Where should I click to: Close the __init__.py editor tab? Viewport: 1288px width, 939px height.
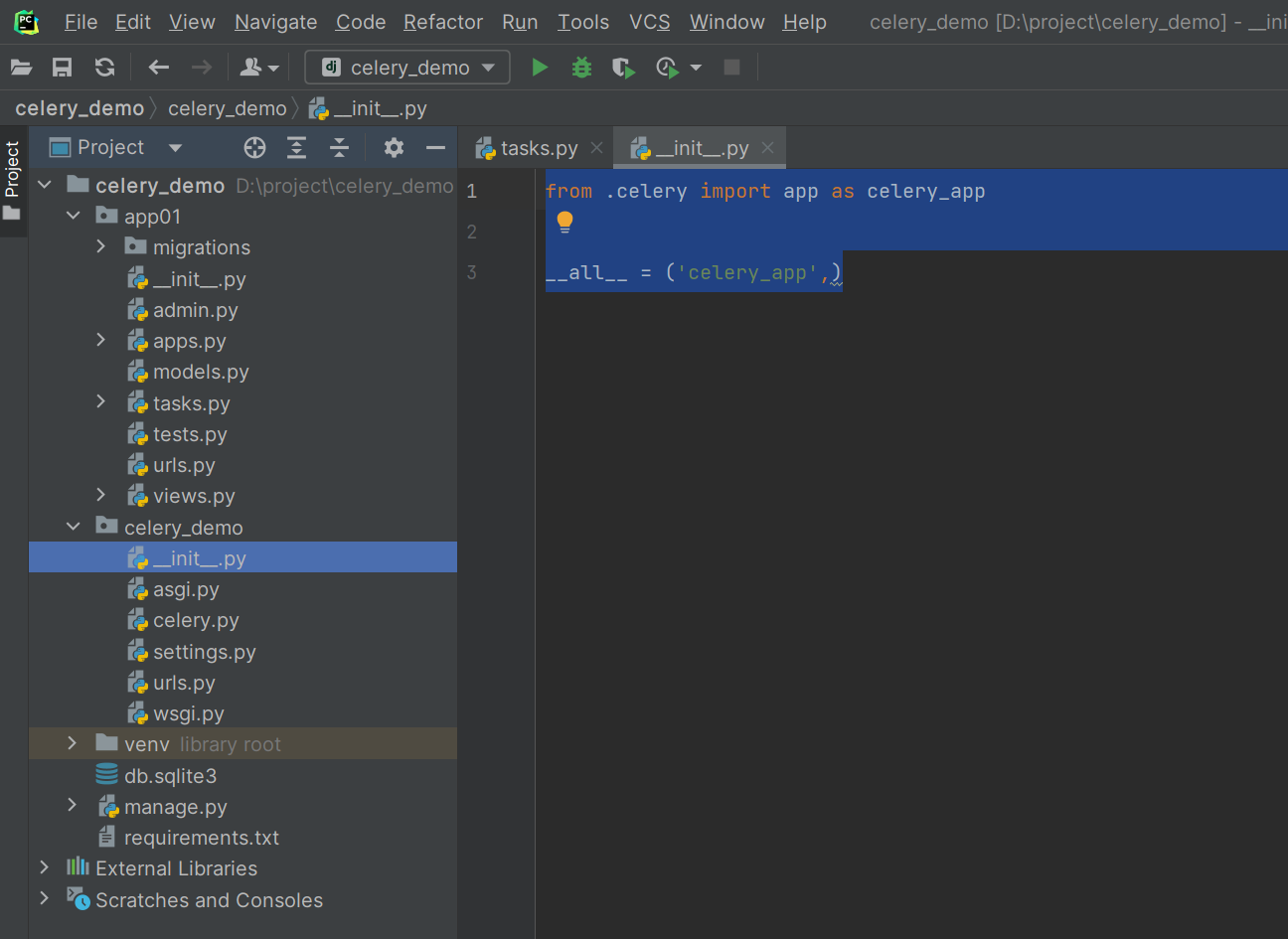pos(767,148)
